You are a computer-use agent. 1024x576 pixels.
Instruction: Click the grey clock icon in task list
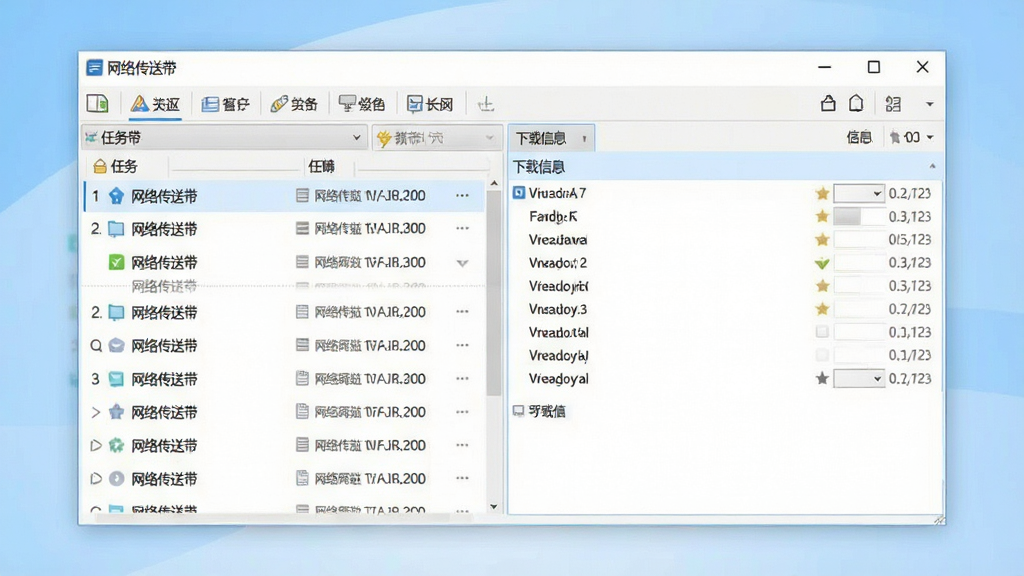pos(116,479)
